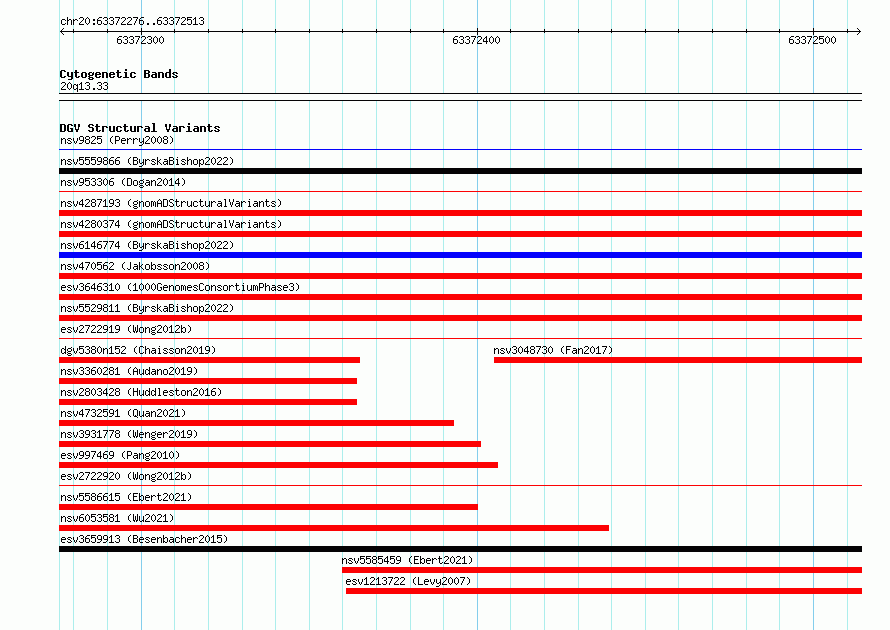The height and width of the screenshot is (630, 890).
Task: Click the nsv3048730 (Fan2017) label
Action: click(553, 350)
